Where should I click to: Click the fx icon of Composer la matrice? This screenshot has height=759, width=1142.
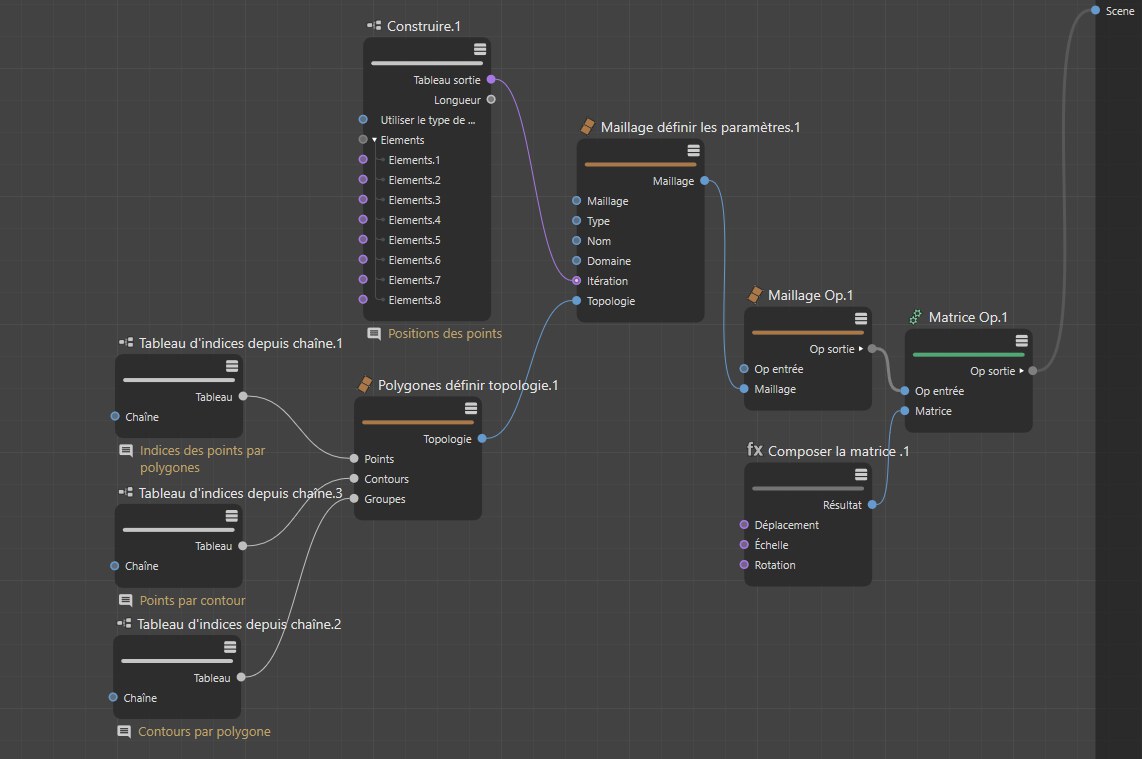(x=755, y=450)
